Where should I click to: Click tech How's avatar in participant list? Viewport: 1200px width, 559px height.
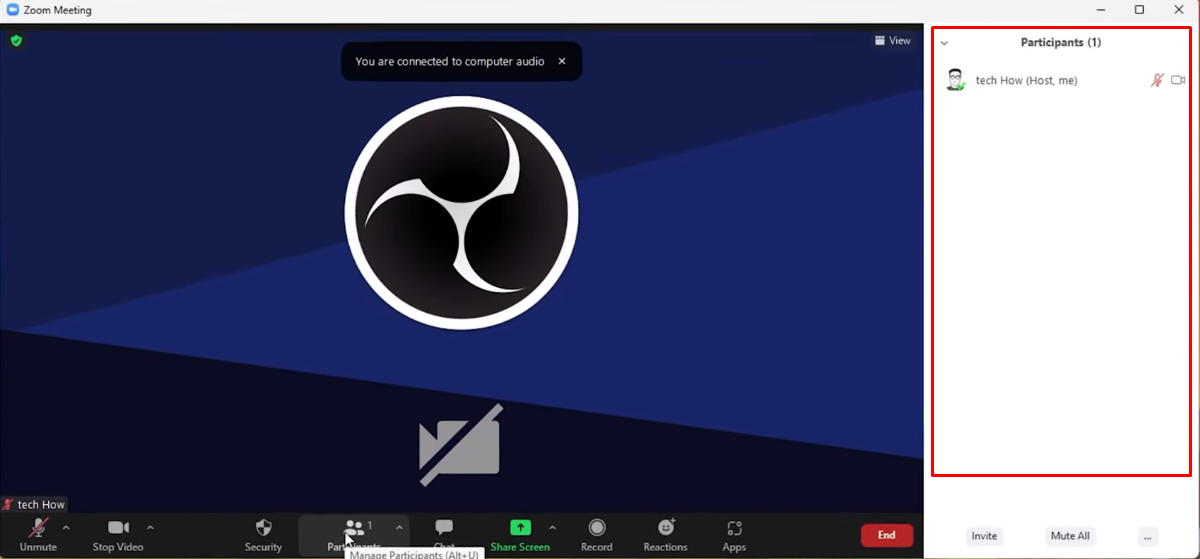[956, 80]
